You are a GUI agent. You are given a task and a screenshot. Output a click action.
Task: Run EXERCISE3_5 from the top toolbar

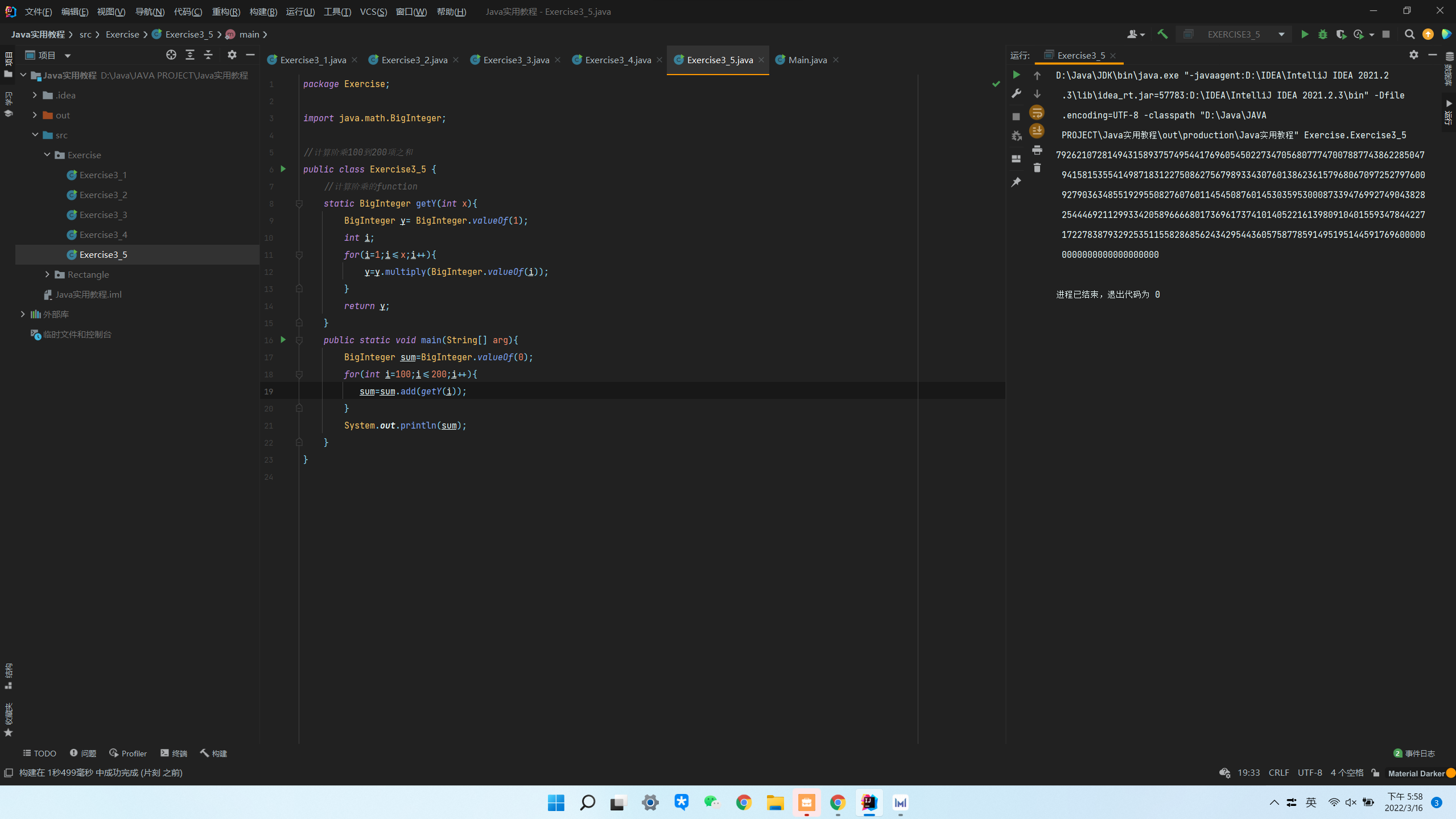click(1304, 34)
